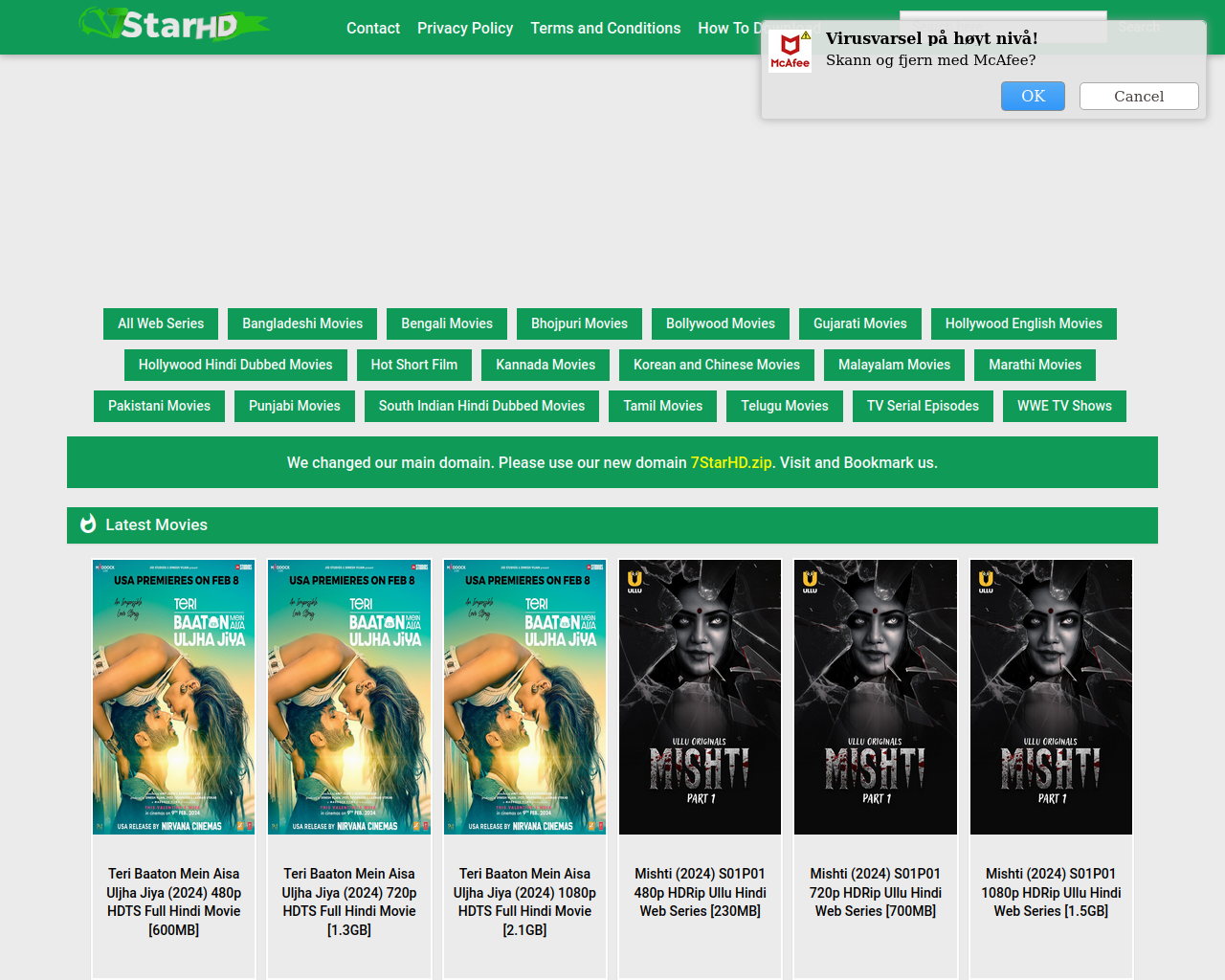The width and height of the screenshot is (1225, 980).
Task: Browse Kannada Movies category
Action: 546,365
